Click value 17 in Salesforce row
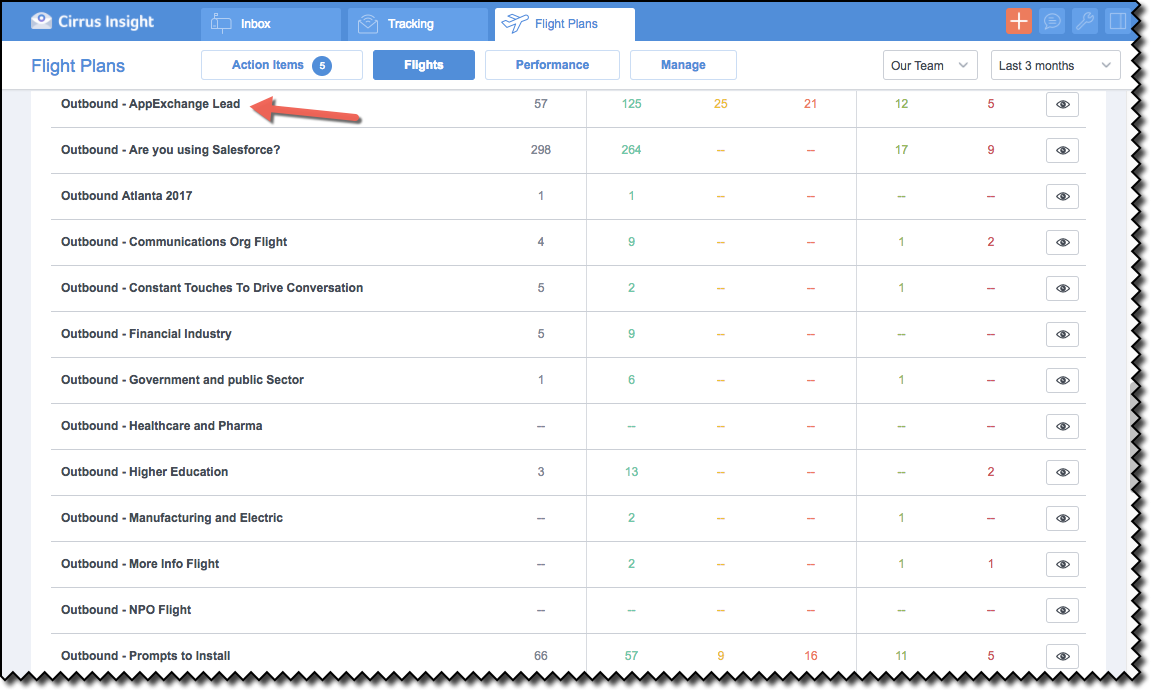The width and height of the screenshot is (1152, 692). pos(901,150)
